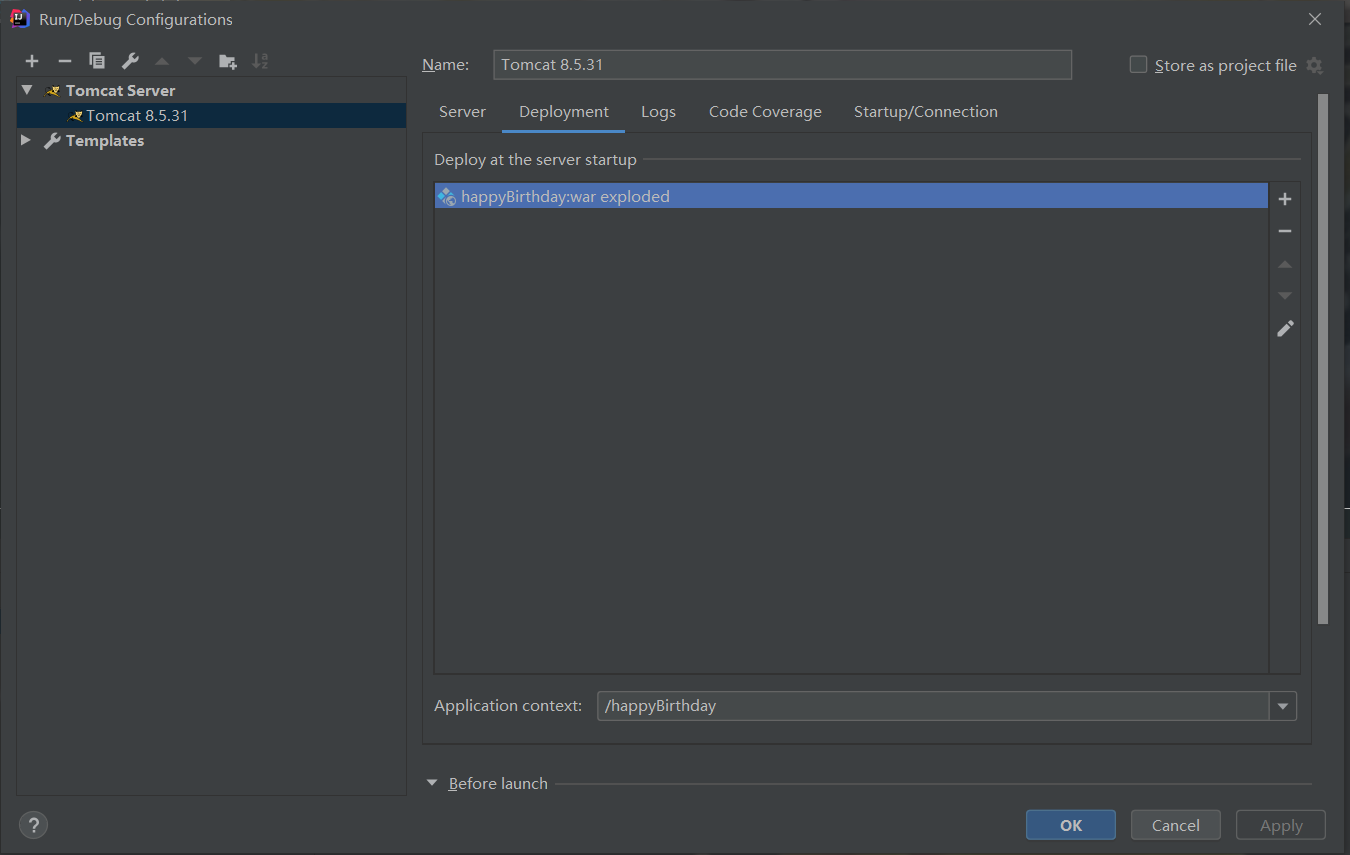Click the Before launch section label

[x=498, y=784]
